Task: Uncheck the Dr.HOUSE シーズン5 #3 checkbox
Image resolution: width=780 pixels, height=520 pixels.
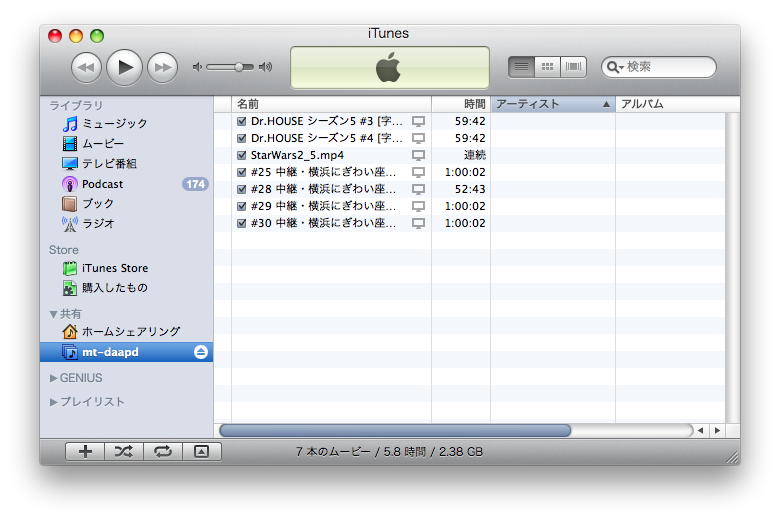Action: (242, 122)
